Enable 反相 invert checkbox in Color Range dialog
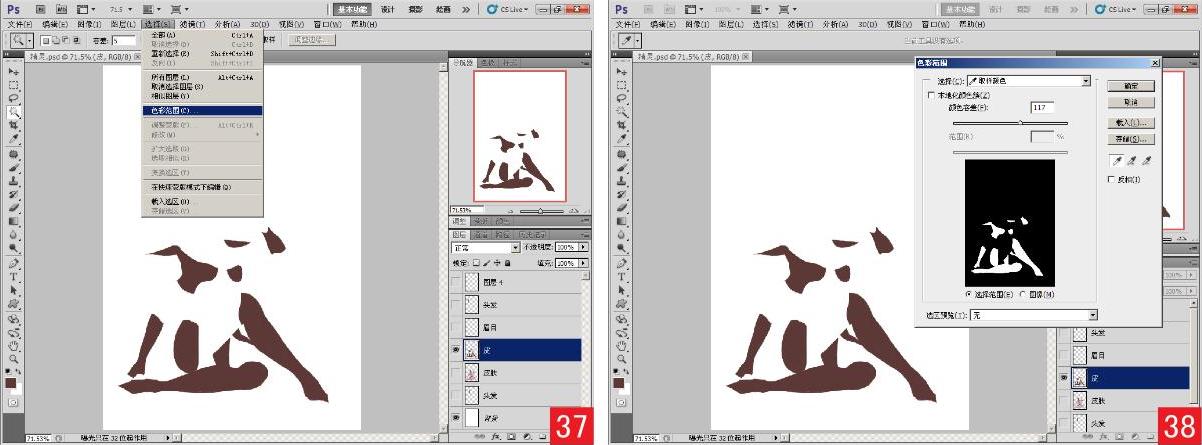This screenshot has width=1202, height=445. (1112, 179)
